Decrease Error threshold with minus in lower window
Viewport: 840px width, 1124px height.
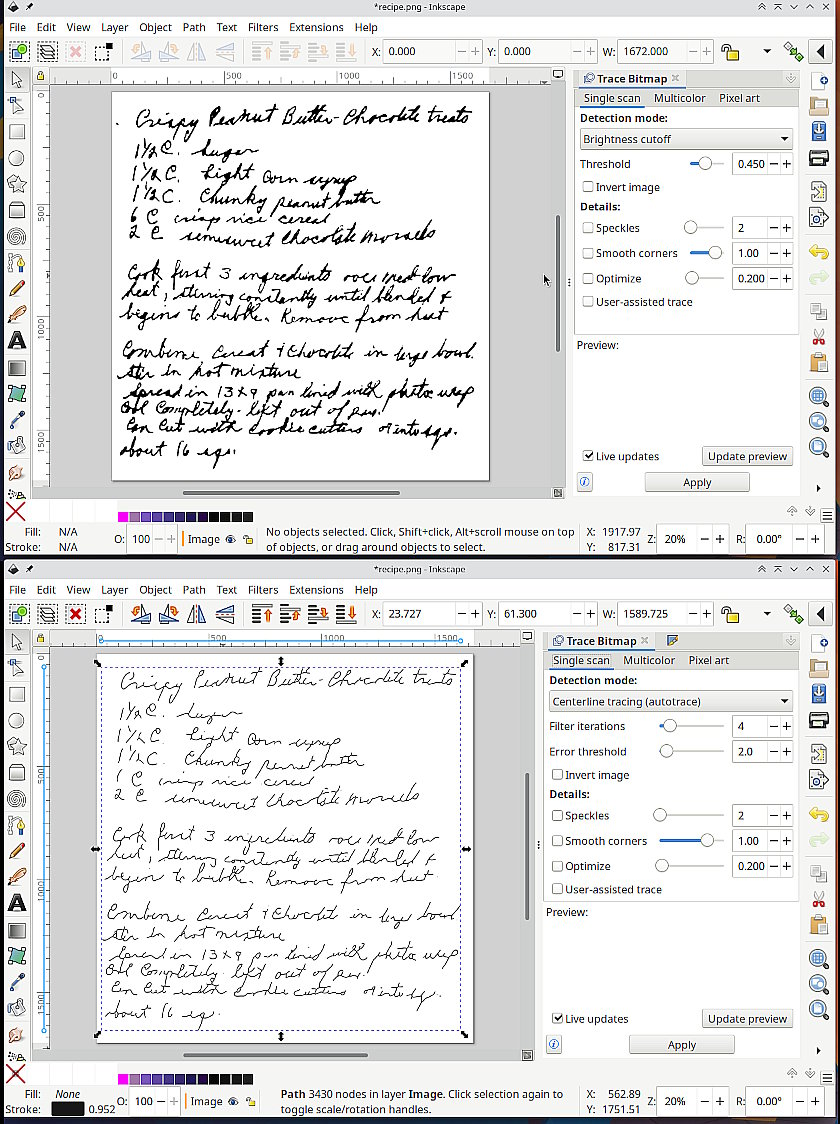click(x=773, y=752)
